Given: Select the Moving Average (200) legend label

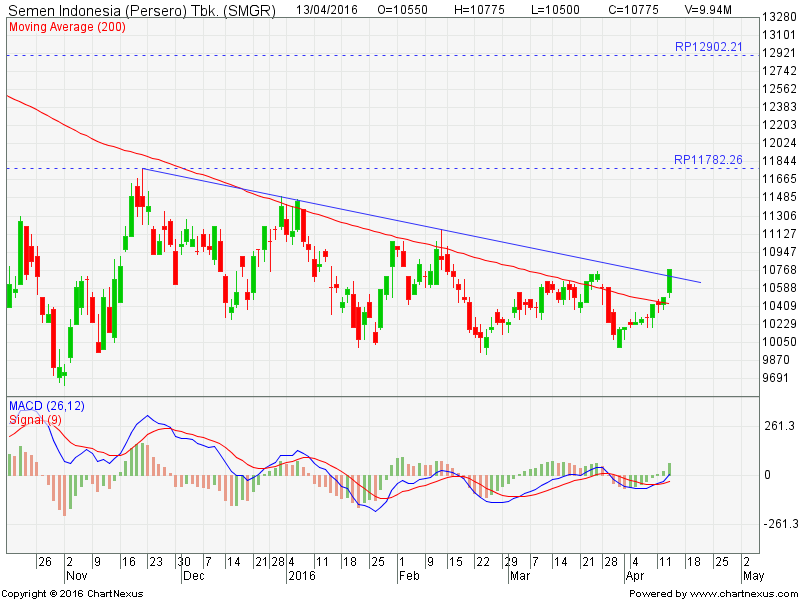Looking at the screenshot, I should point(67,27).
